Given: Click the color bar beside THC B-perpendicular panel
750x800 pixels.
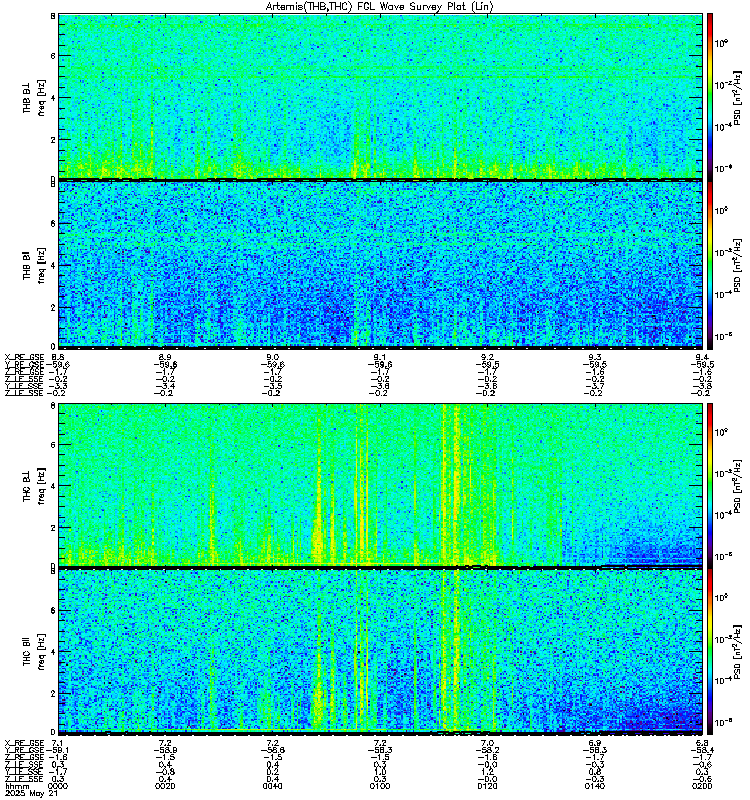Looking at the screenshot, I should [710, 485].
